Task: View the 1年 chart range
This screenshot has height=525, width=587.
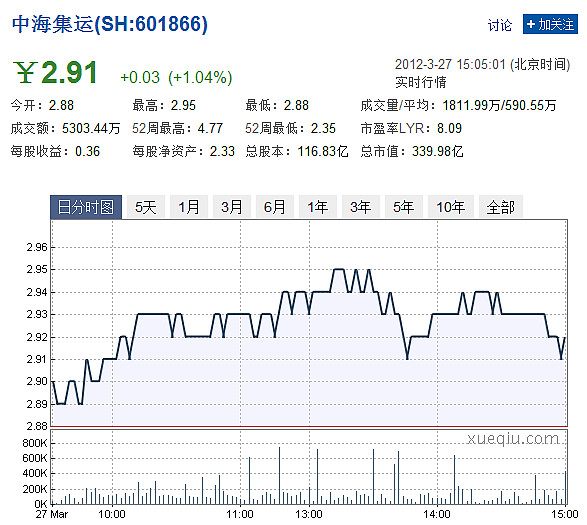Action: (x=318, y=207)
